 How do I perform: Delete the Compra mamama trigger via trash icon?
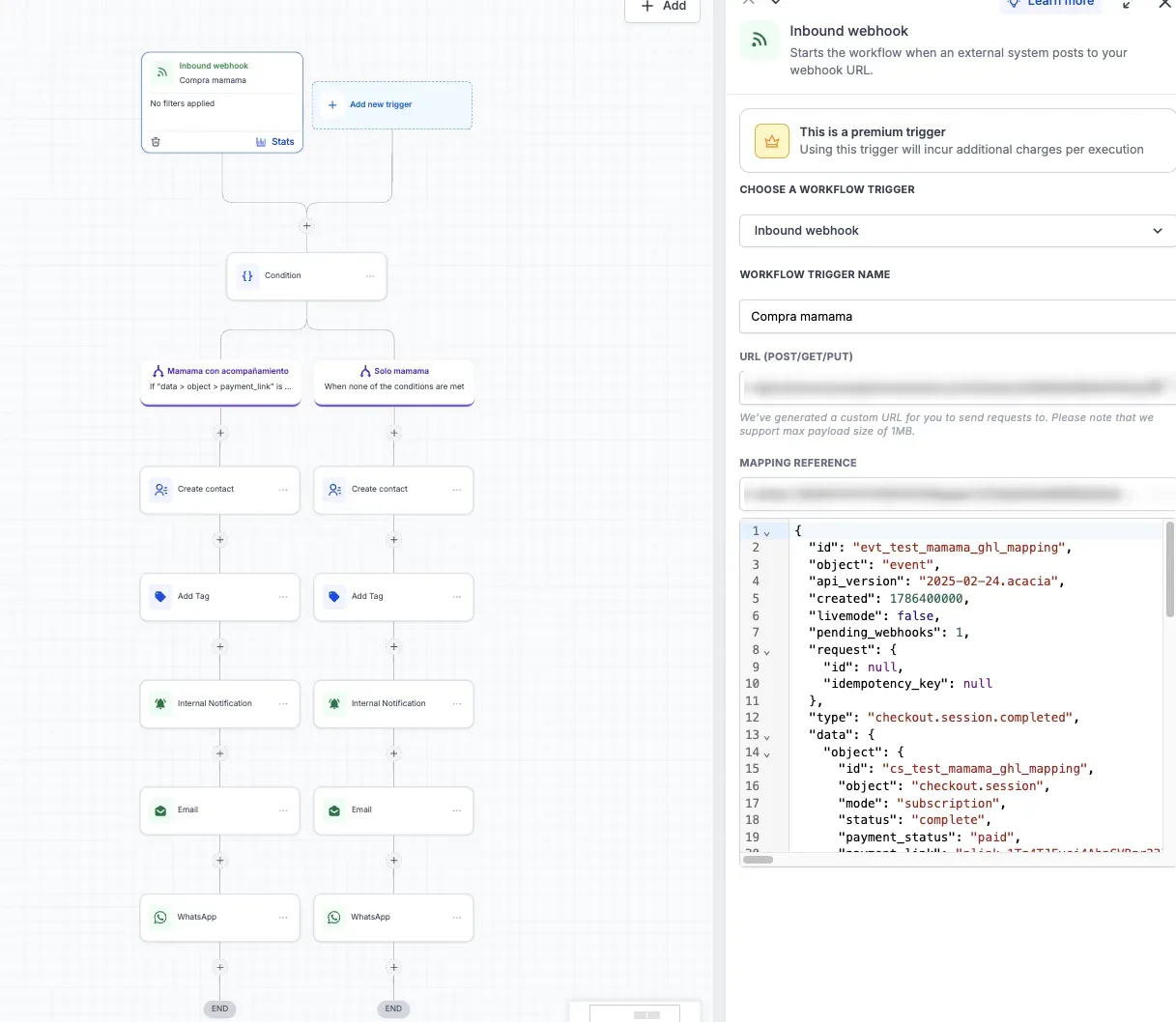(156, 142)
